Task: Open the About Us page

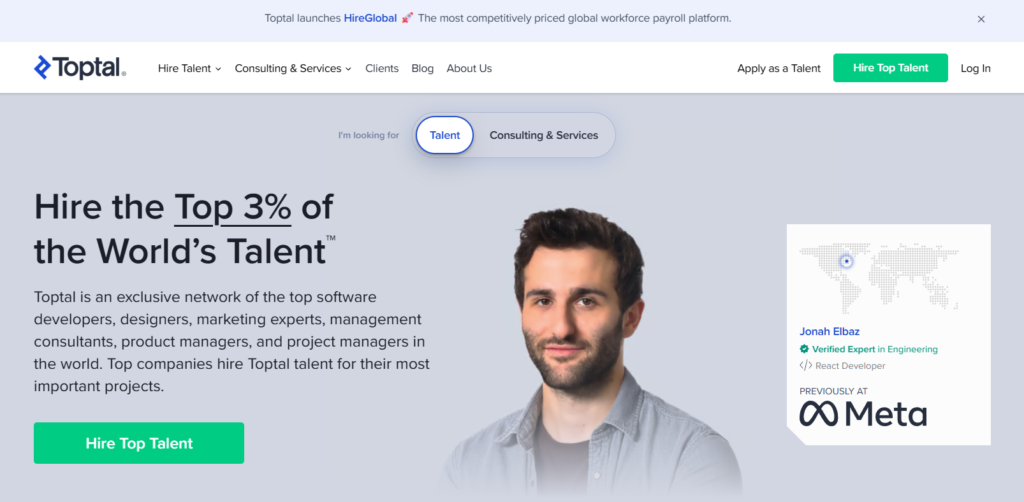Action: 469,69
